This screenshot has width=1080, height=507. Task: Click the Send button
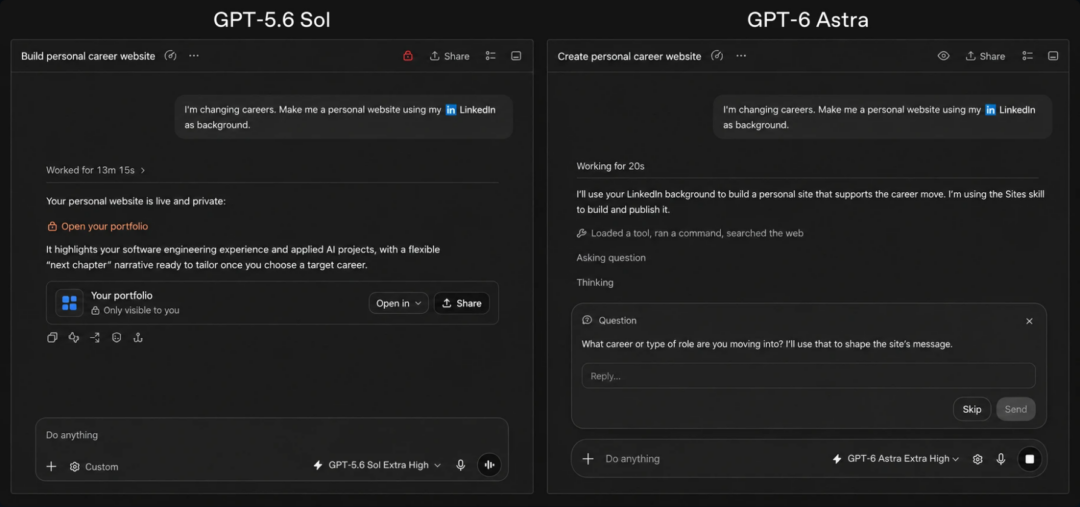click(x=1016, y=409)
